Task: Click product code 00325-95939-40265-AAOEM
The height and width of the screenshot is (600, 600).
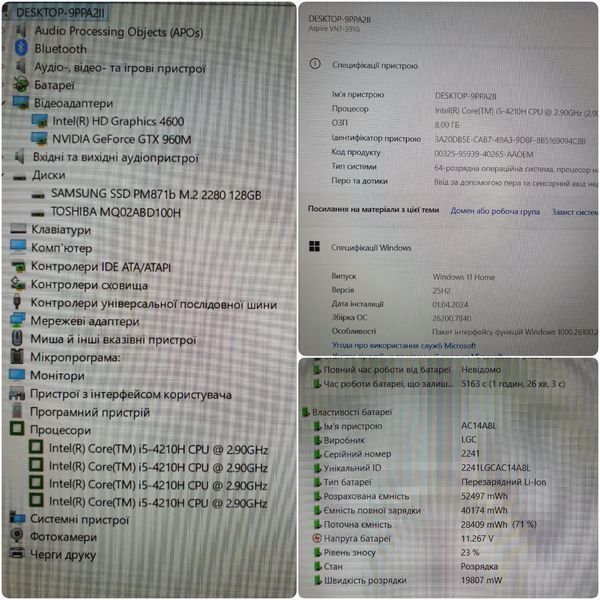Action: coord(484,154)
